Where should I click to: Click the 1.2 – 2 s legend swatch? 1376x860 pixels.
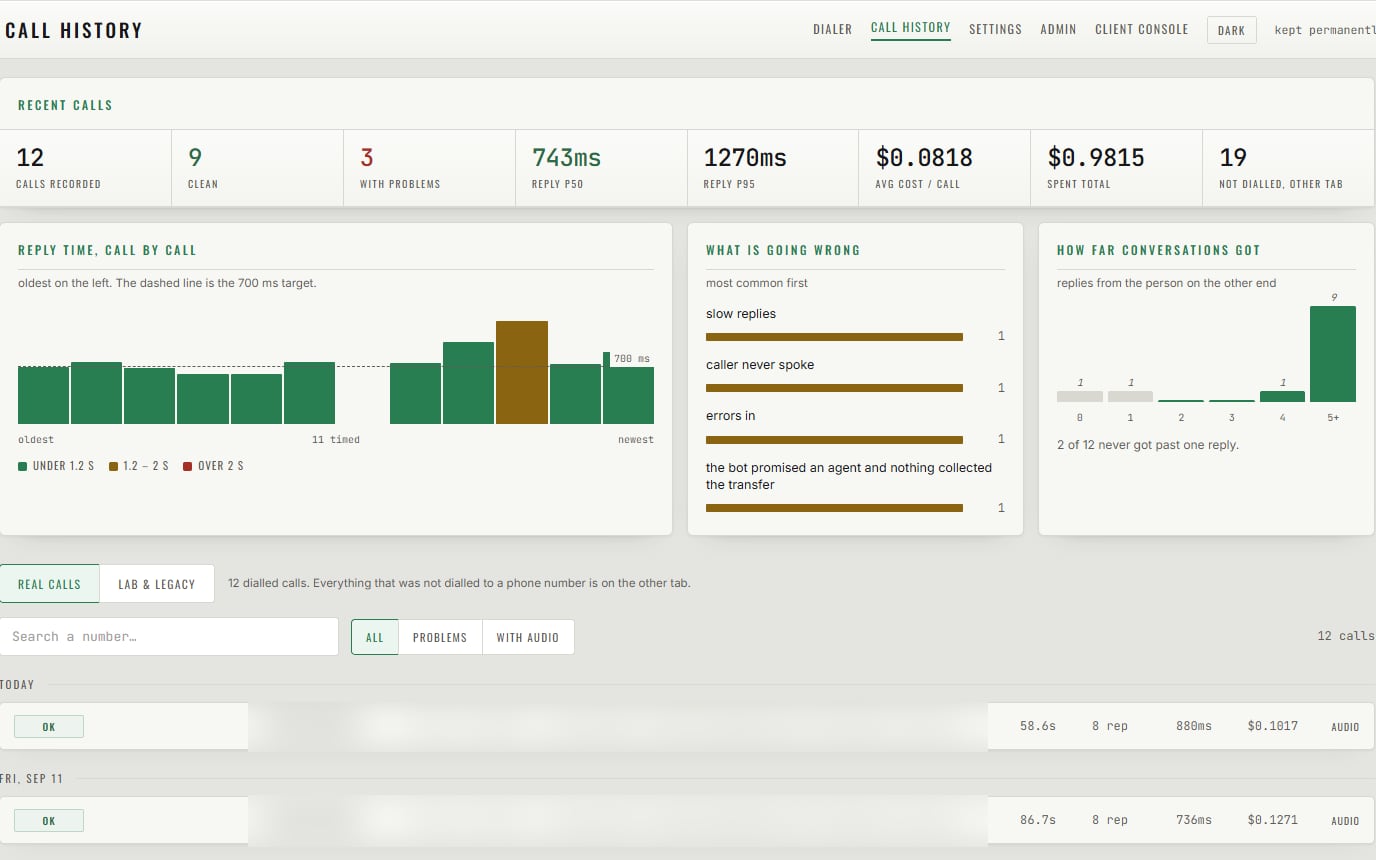pyautogui.click(x=114, y=466)
